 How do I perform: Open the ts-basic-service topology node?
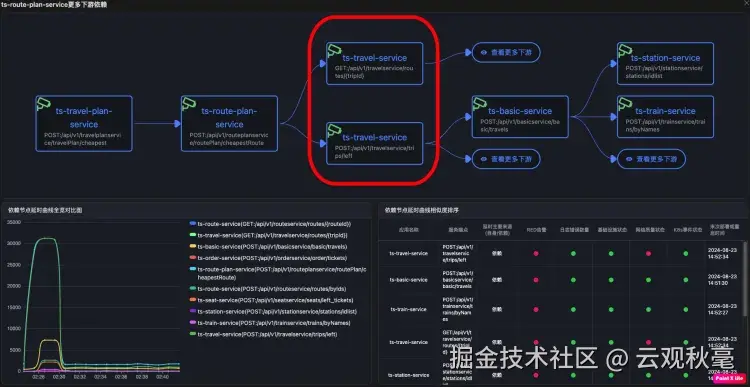[520, 117]
